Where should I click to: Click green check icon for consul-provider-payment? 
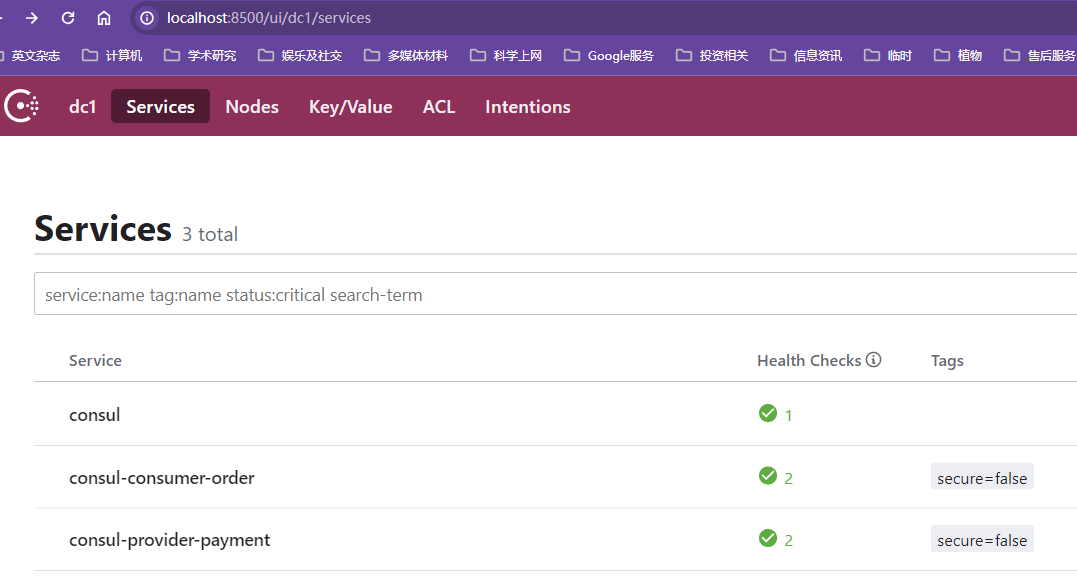point(768,538)
